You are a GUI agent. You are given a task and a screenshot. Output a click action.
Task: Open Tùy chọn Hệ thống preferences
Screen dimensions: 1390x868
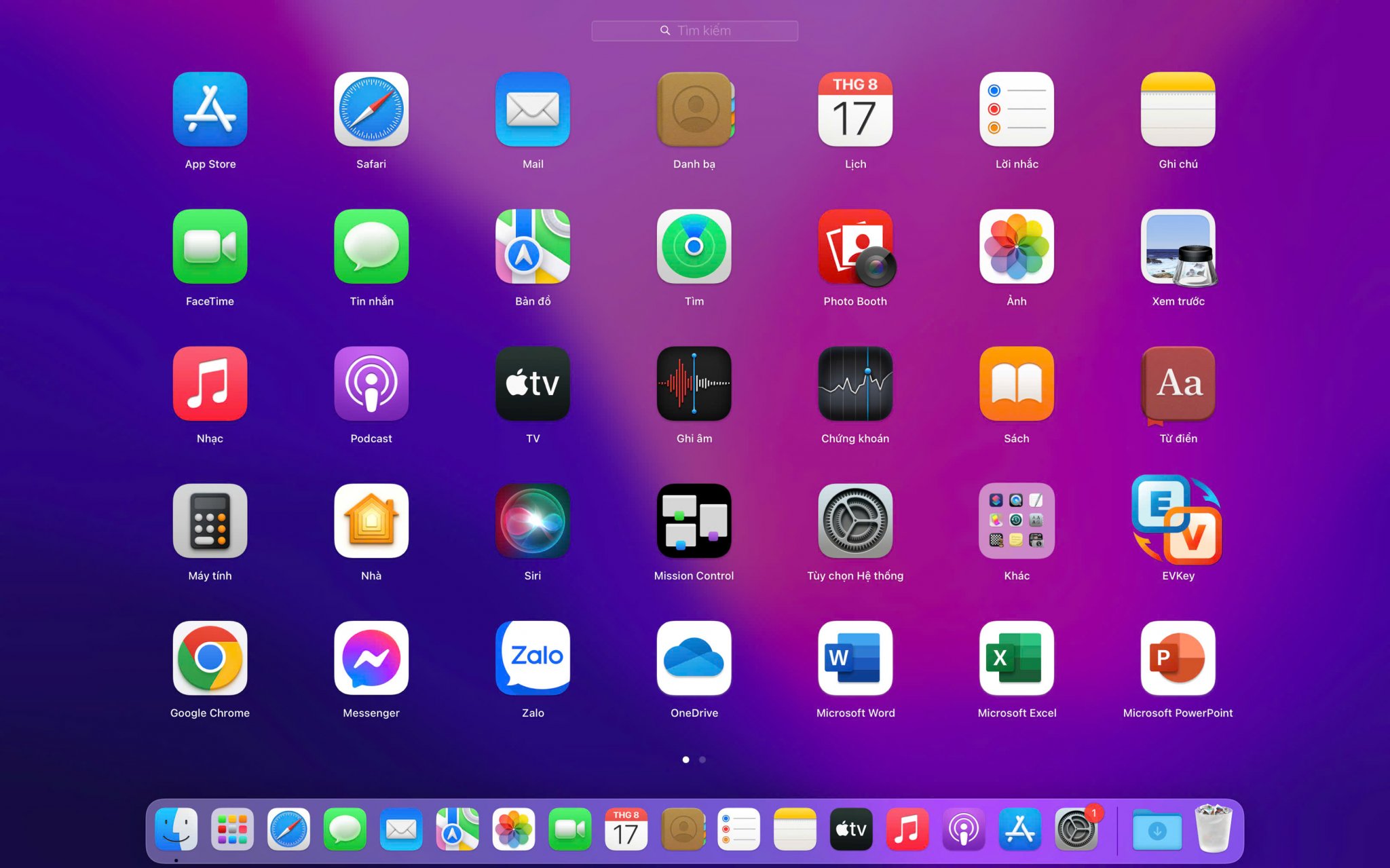[x=855, y=521]
